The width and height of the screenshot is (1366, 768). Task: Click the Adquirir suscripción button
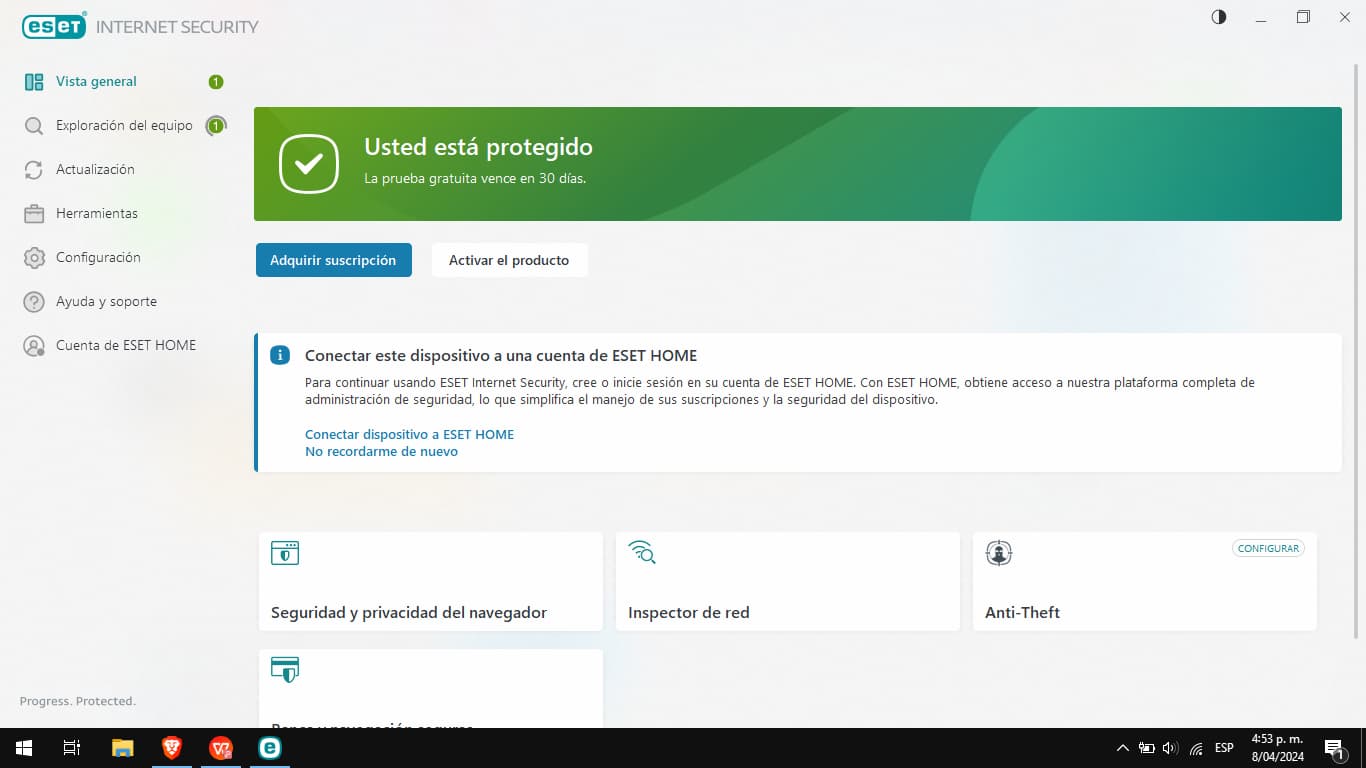click(x=334, y=260)
